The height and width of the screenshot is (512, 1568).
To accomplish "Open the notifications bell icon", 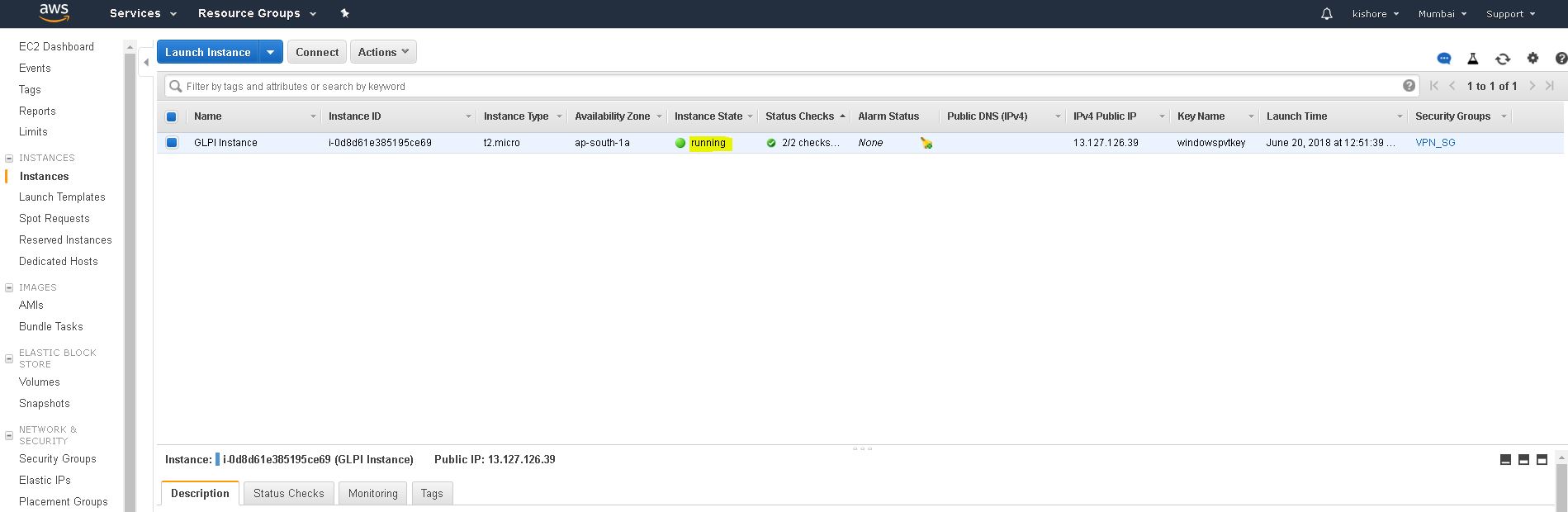I will click(x=1326, y=14).
